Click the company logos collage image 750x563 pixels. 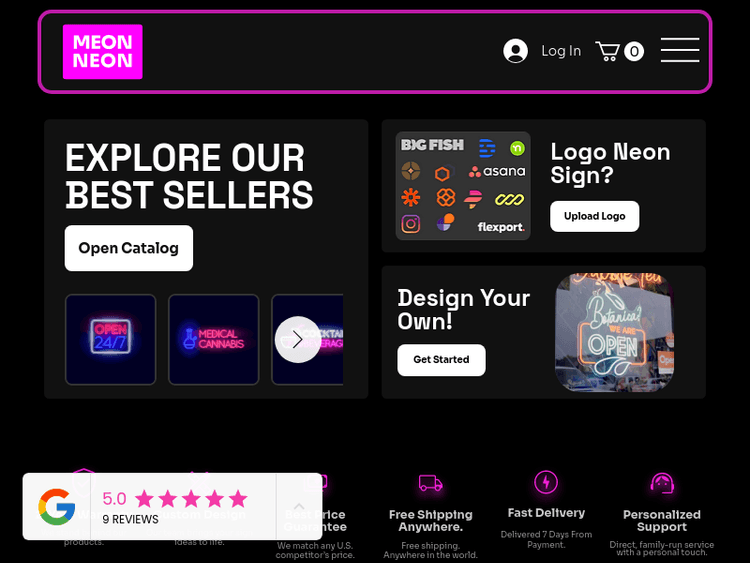click(463, 186)
